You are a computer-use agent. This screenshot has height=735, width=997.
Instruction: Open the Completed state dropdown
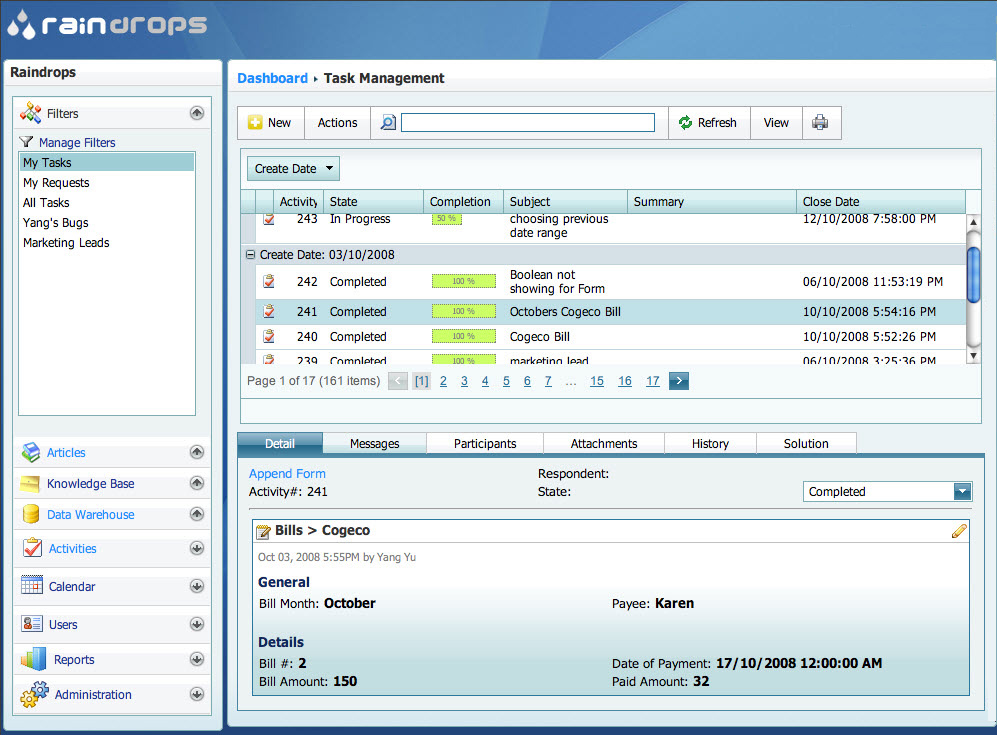[x=962, y=492]
